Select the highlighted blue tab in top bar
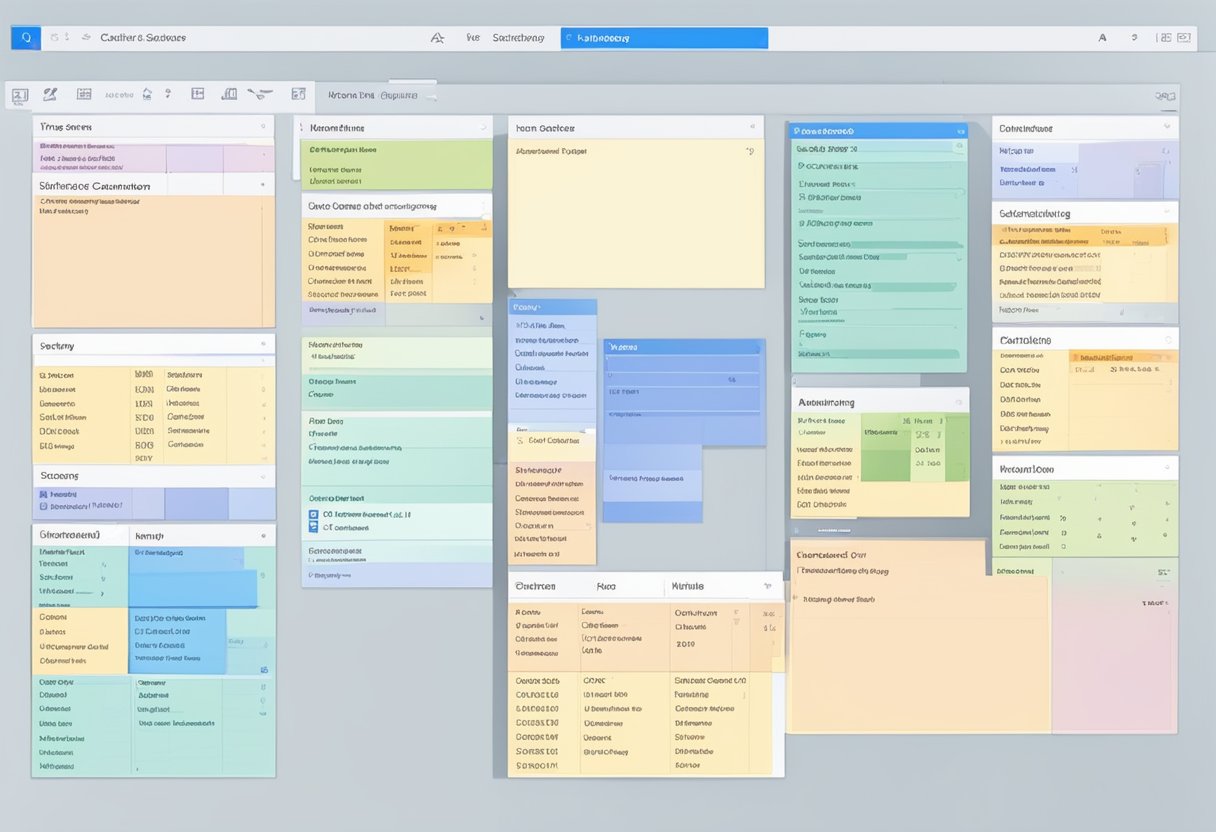The image size is (1216, 832). [x=664, y=38]
